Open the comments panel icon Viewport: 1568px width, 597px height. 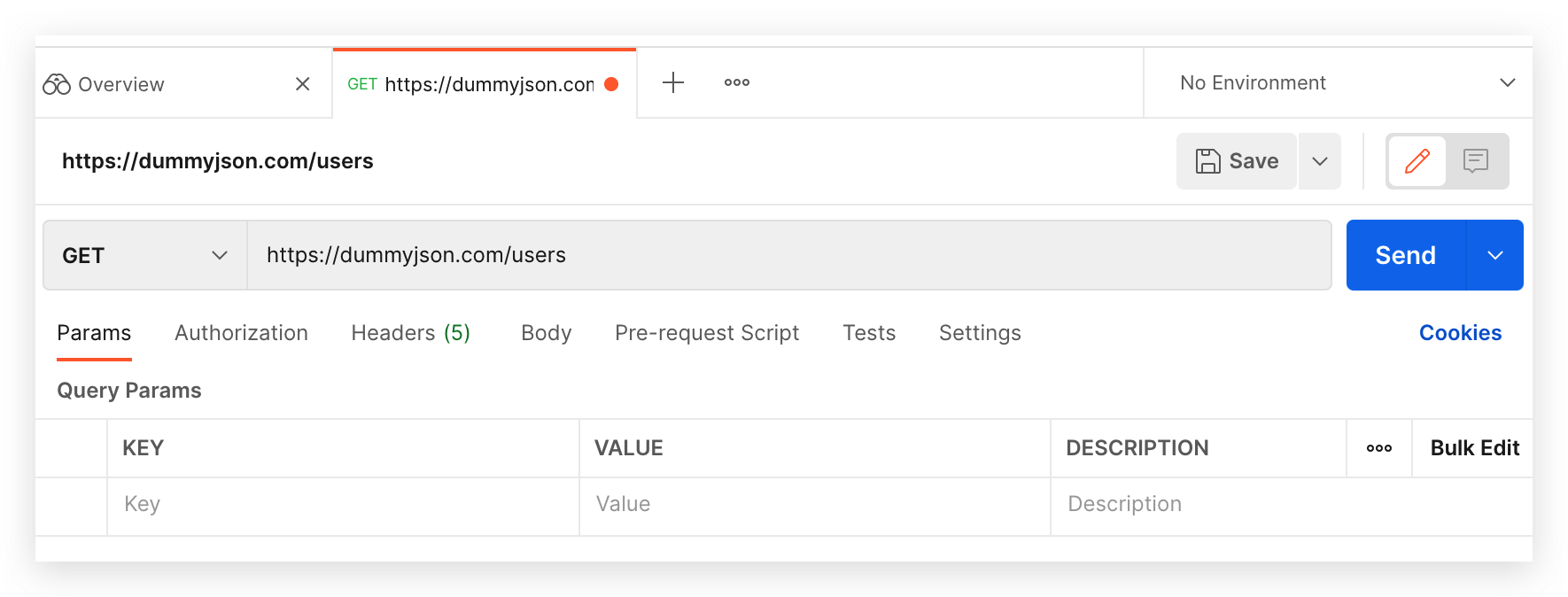1475,161
